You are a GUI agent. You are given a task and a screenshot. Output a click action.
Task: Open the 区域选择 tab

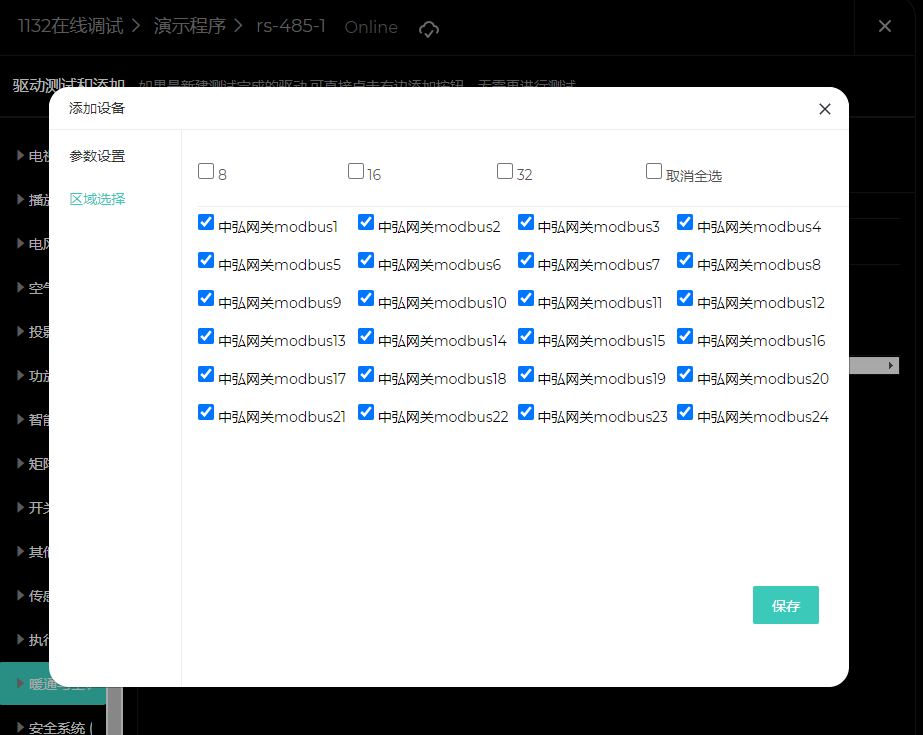[x=97, y=199]
